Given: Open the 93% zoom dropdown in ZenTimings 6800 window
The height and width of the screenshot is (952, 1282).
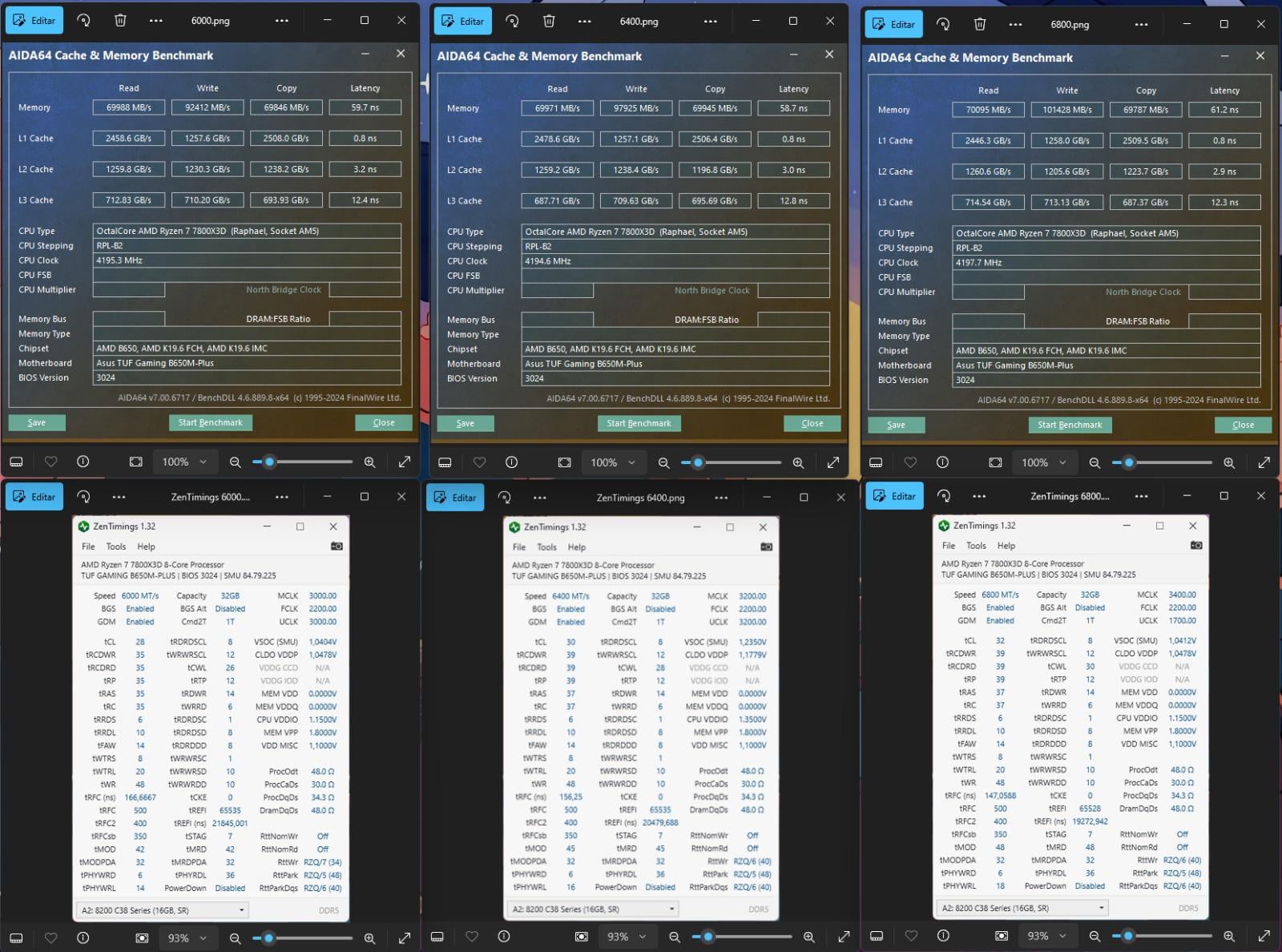Looking at the screenshot, I should [1046, 936].
